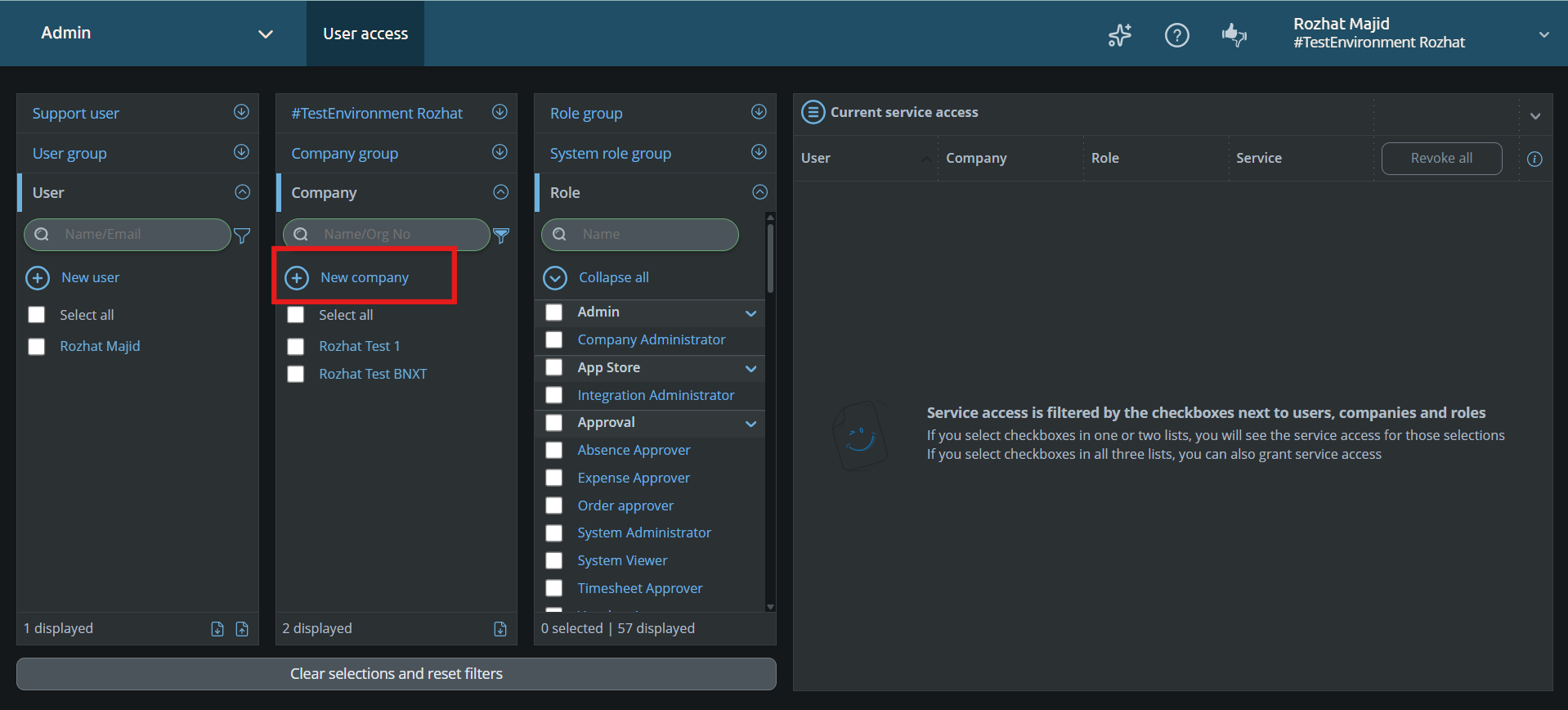
Task: Click the download icon in the user panel footer
Action: pos(217,629)
